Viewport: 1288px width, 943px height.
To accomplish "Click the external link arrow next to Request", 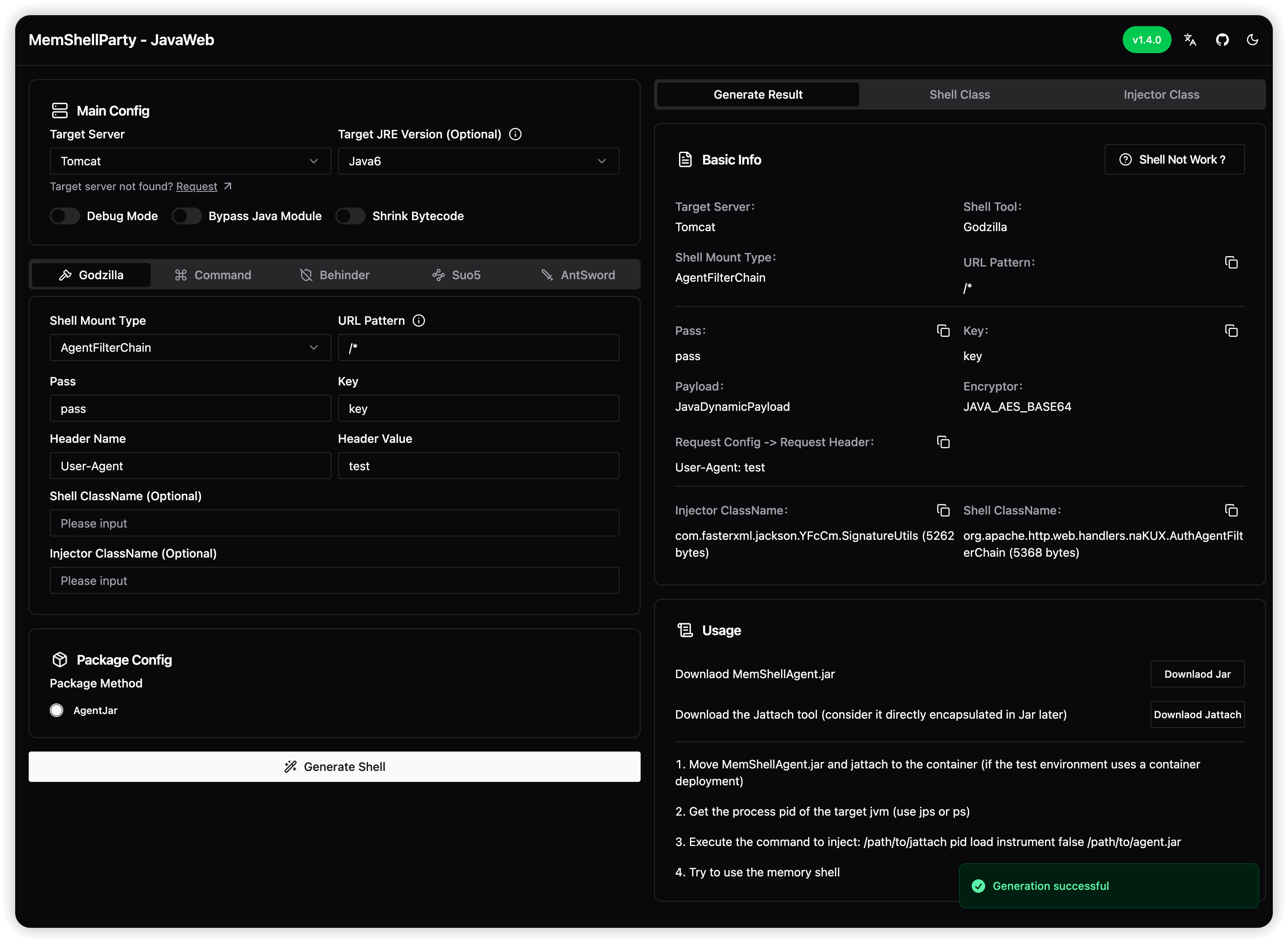I will point(228,186).
